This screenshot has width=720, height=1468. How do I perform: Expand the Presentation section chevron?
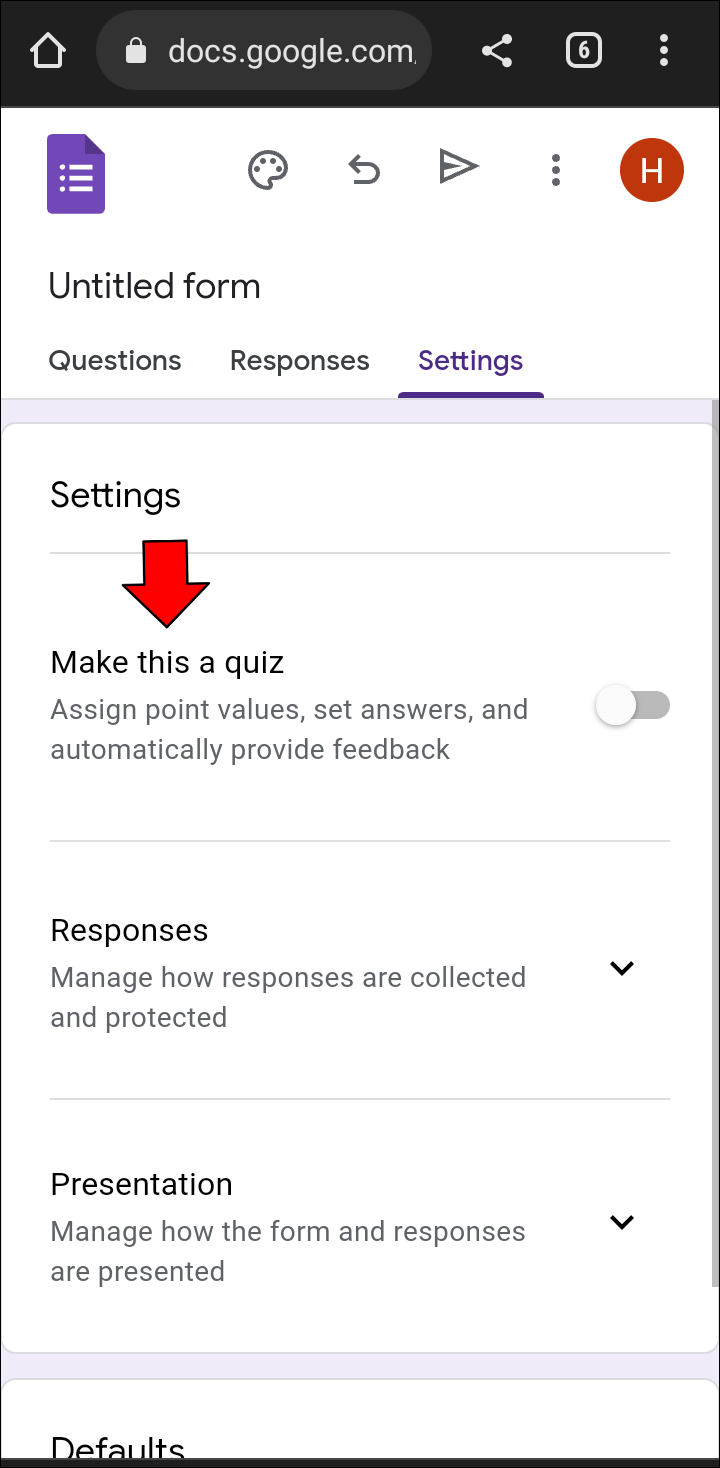pos(622,1222)
